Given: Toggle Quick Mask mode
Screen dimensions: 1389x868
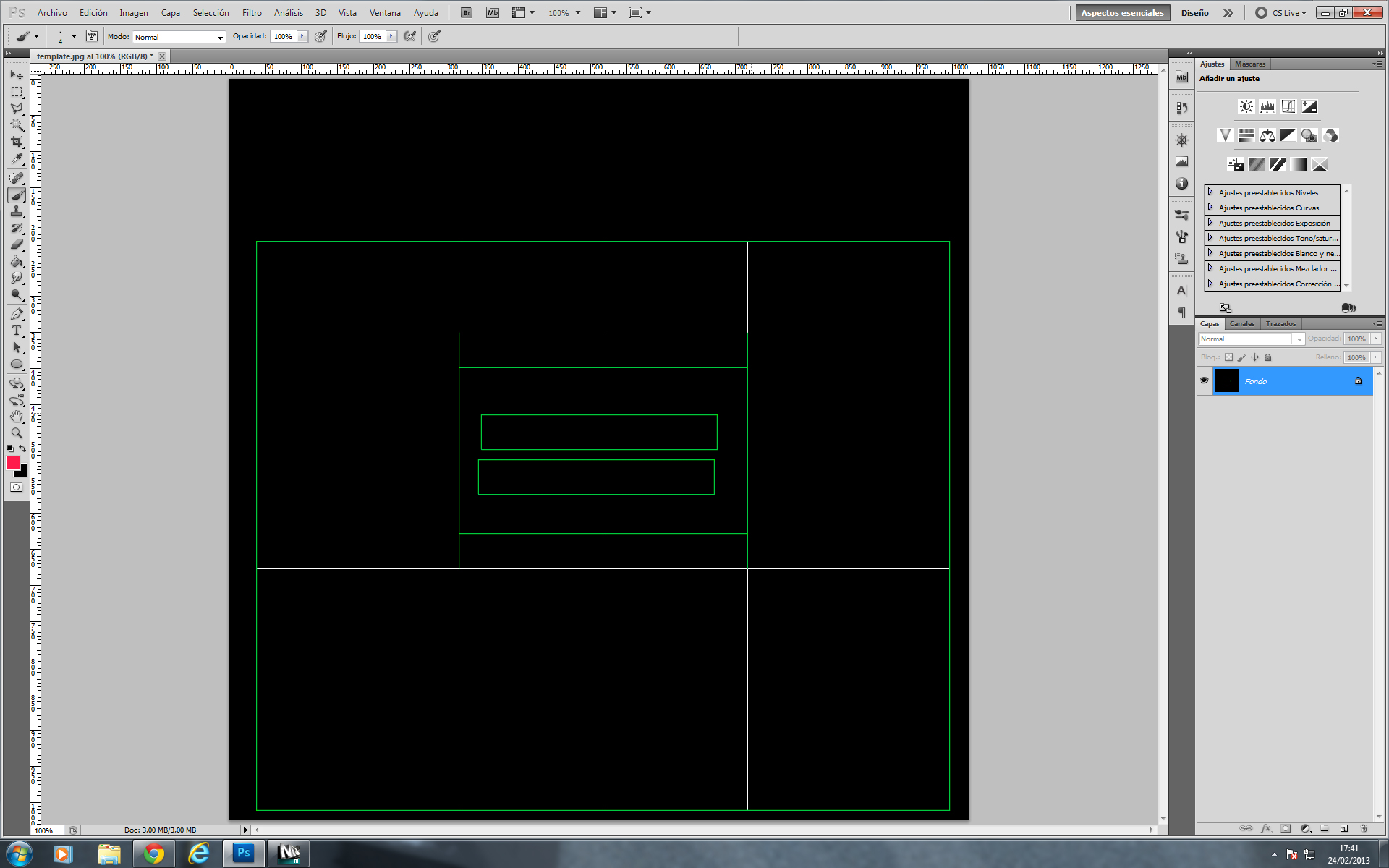Looking at the screenshot, I should click(16, 488).
